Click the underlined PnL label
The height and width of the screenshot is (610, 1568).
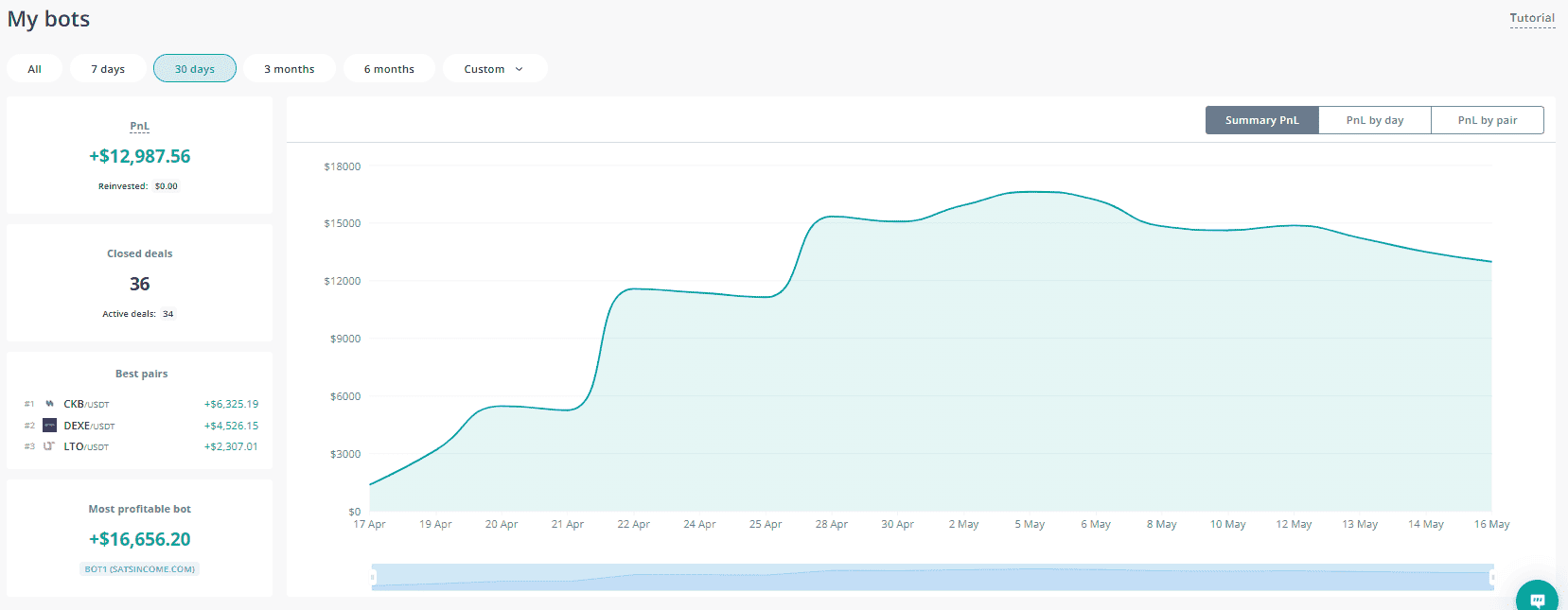tap(139, 126)
